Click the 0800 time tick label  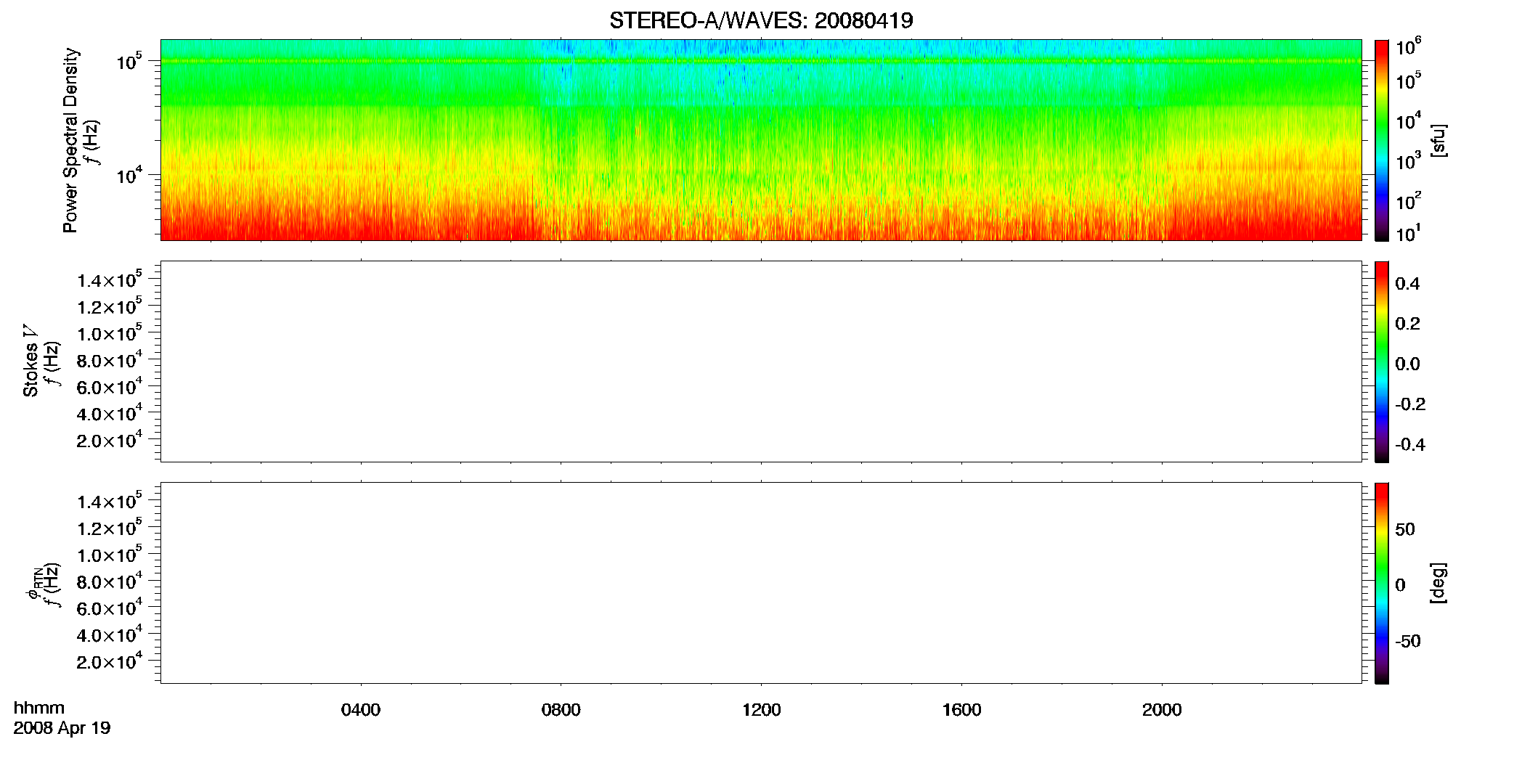click(561, 710)
